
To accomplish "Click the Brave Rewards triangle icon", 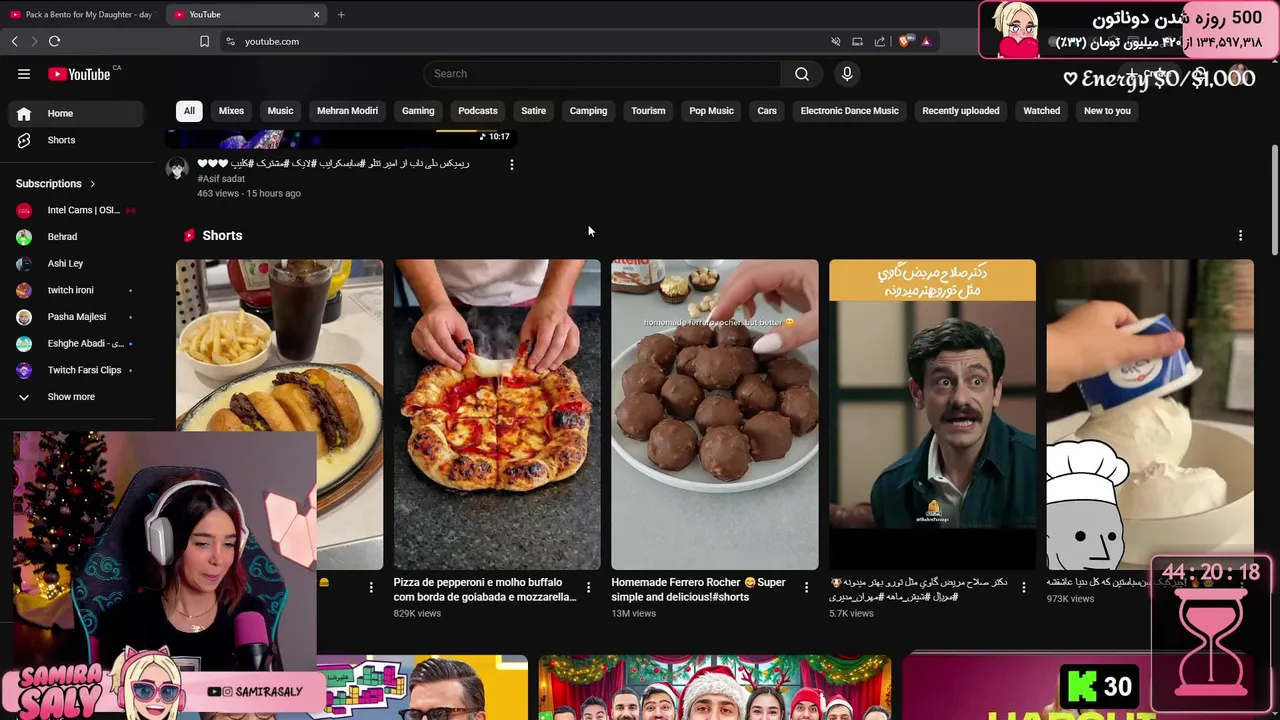I will pos(926,41).
